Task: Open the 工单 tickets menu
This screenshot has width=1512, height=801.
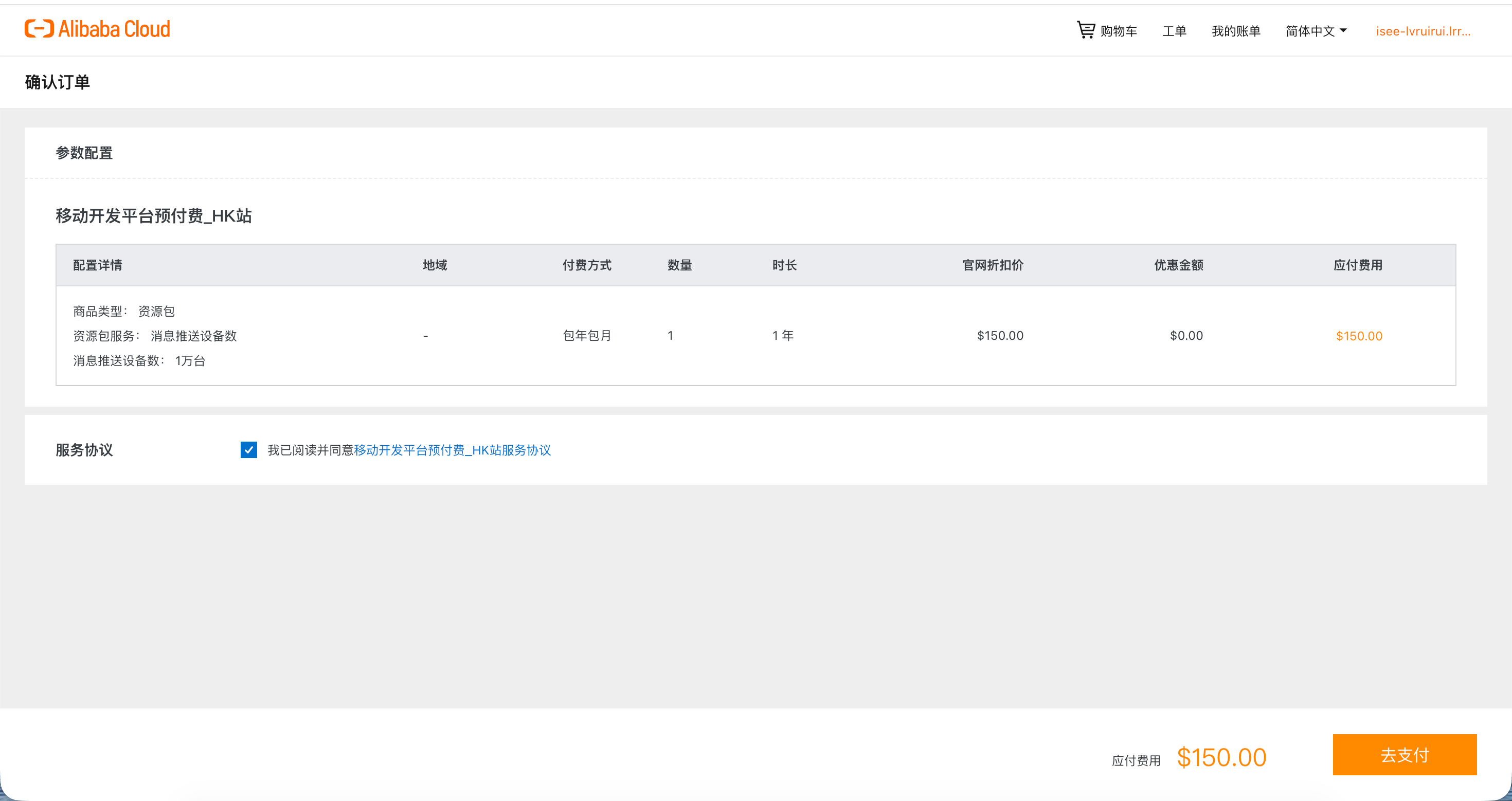Action: tap(1174, 31)
